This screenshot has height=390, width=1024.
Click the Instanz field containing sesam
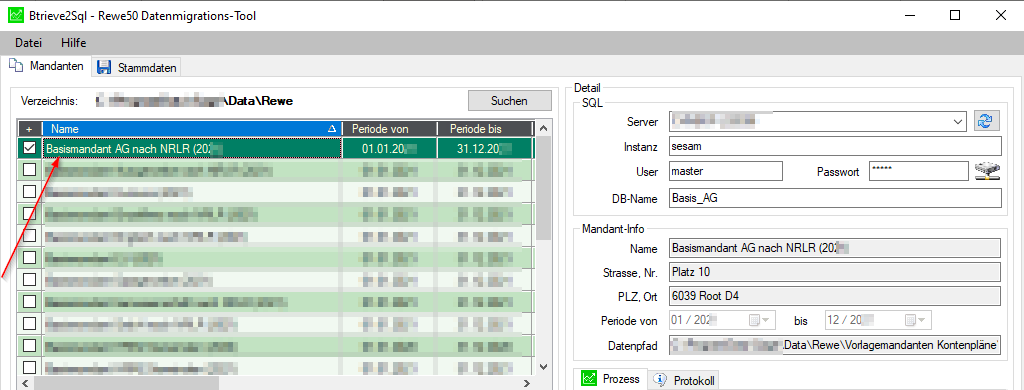835,146
